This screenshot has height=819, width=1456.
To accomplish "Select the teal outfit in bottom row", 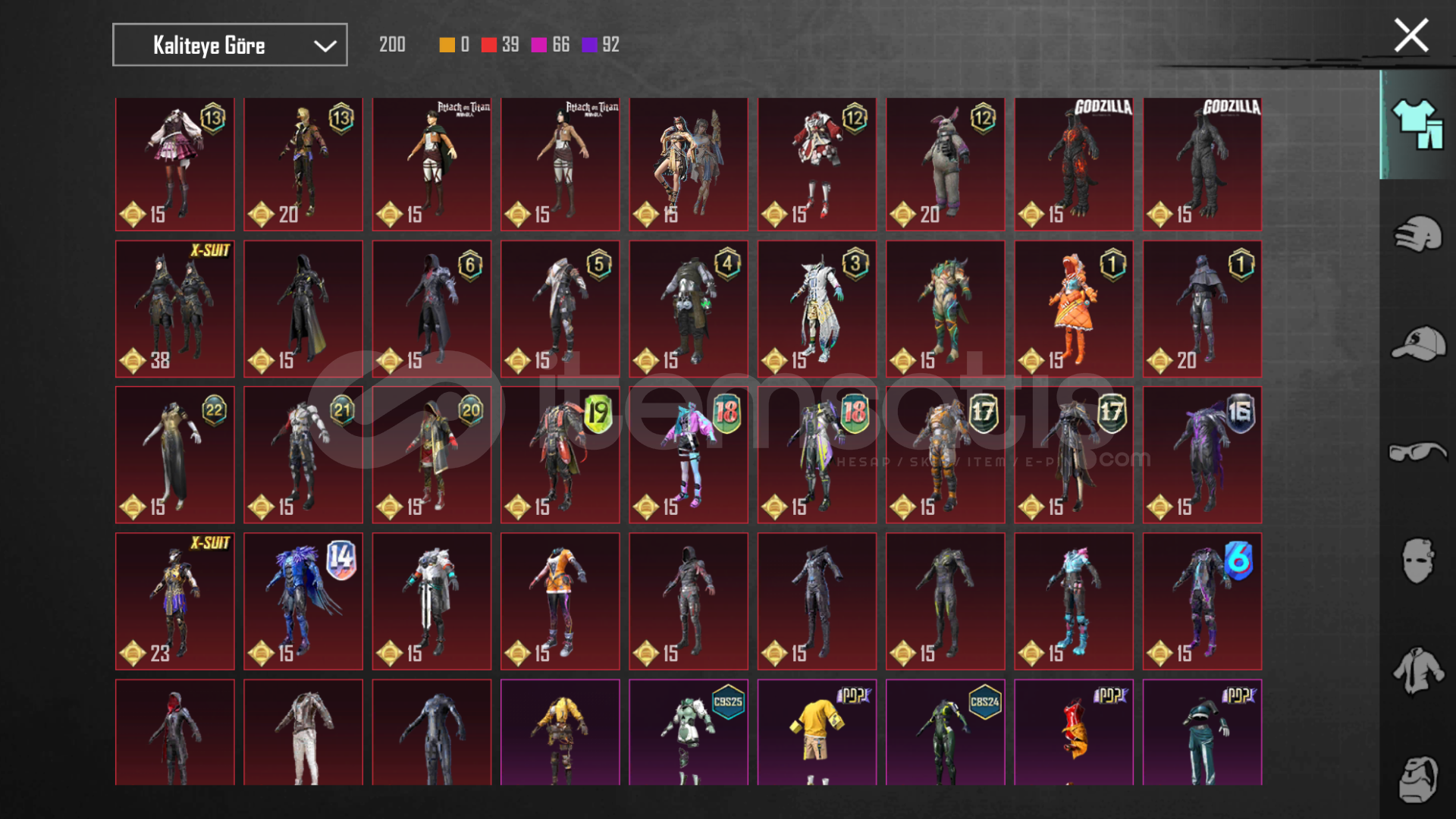I will coord(1202,732).
